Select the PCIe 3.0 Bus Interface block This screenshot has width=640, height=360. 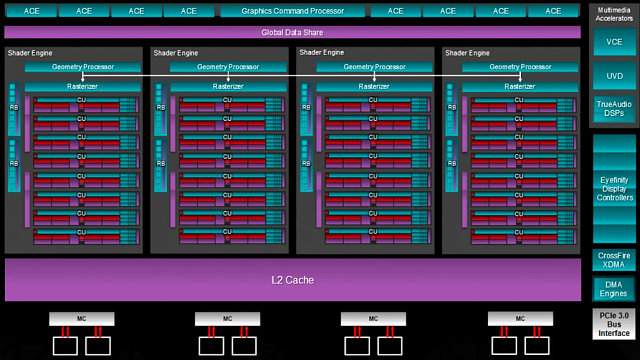pyautogui.click(x=613, y=324)
